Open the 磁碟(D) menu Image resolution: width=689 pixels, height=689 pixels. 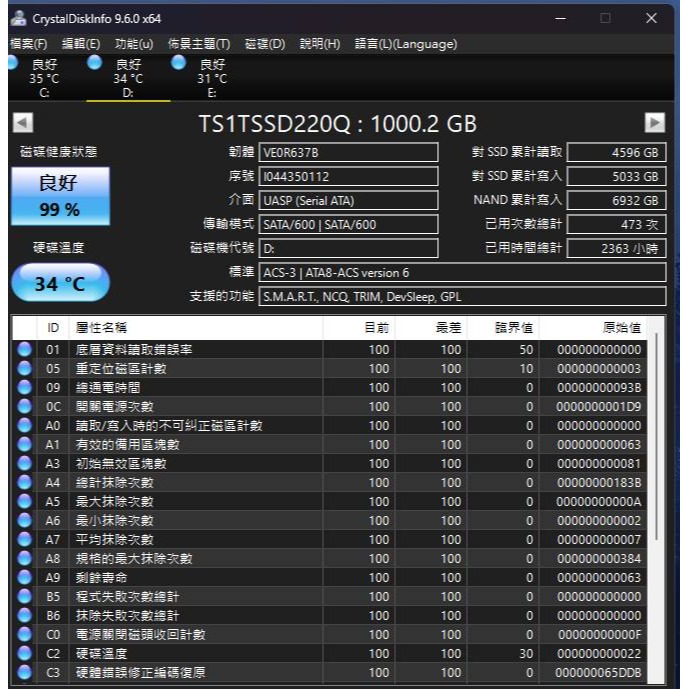click(x=265, y=44)
